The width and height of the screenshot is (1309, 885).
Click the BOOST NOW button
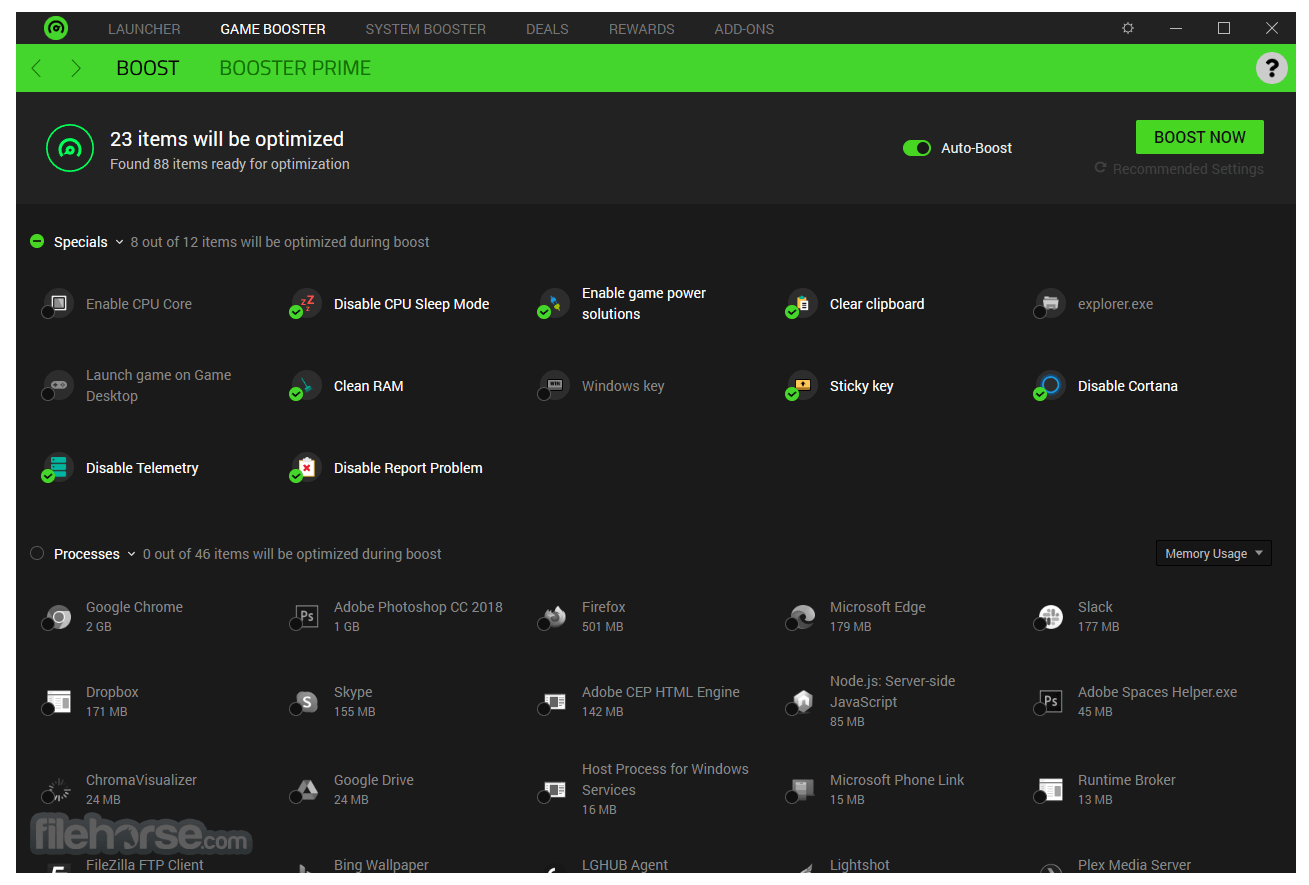coord(1200,137)
